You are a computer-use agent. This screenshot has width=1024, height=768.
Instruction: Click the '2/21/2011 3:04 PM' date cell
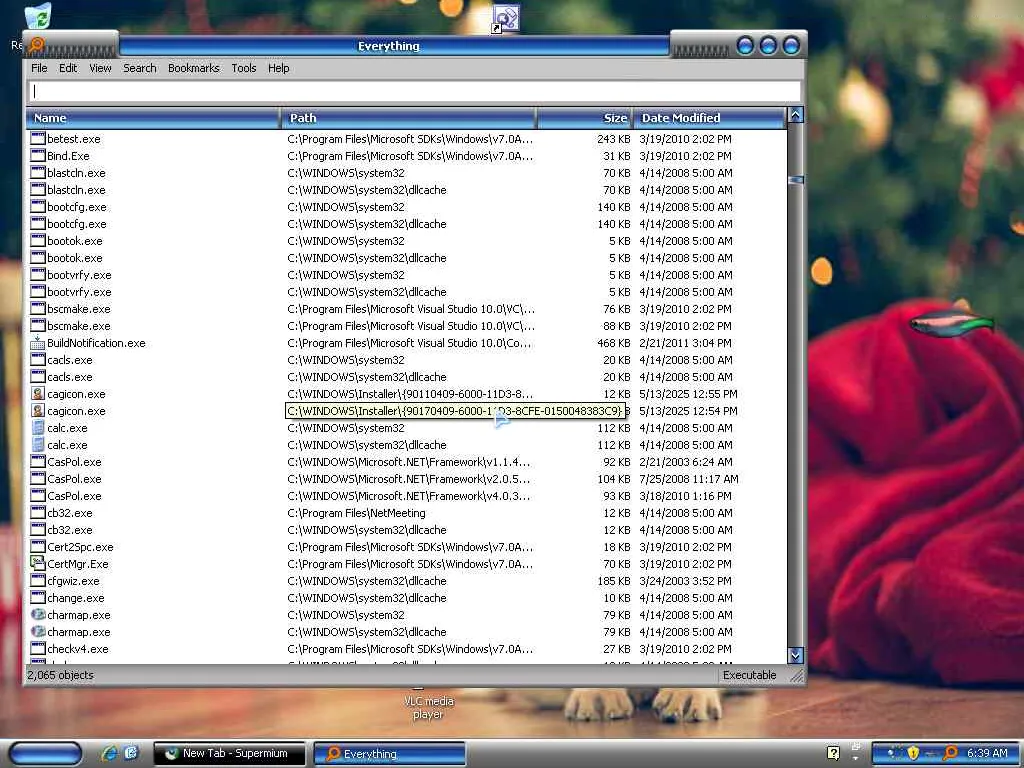click(x=686, y=343)
